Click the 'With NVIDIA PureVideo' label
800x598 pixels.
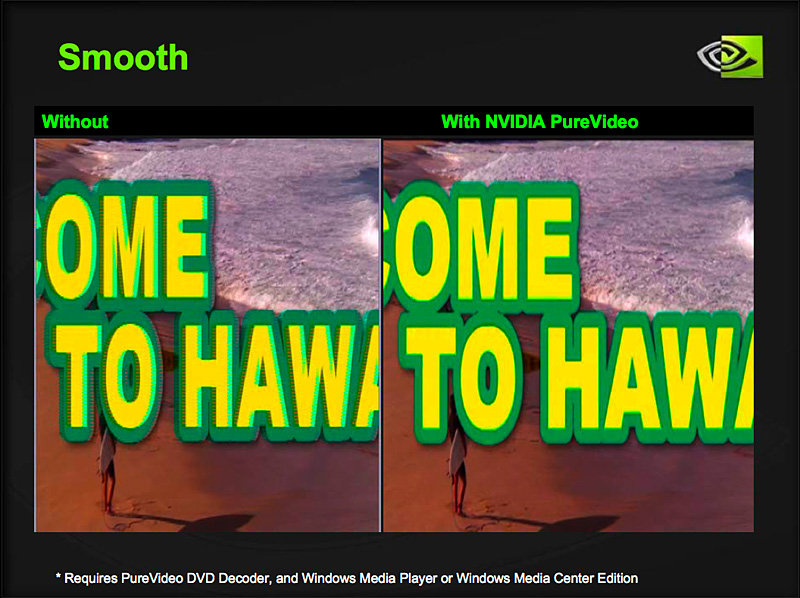pos(539,121)
